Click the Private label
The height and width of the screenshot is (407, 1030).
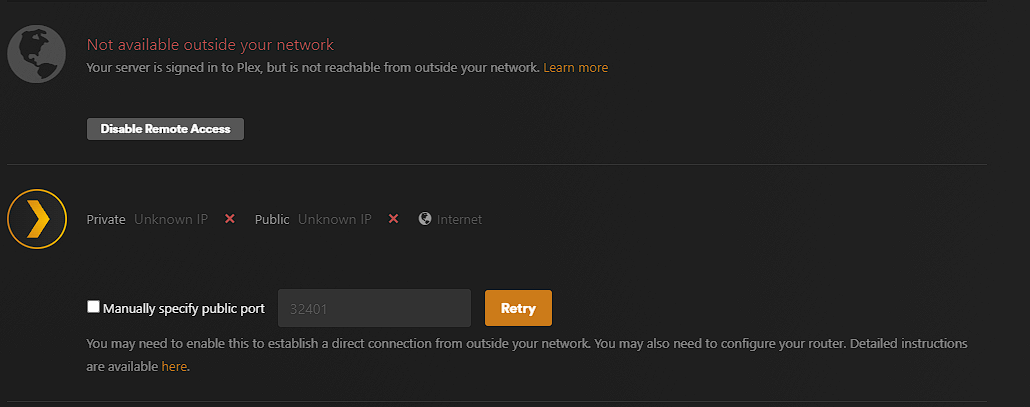106,219
